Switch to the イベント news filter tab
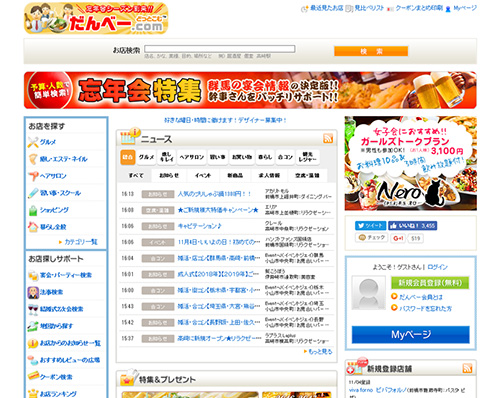 (203, 175)
